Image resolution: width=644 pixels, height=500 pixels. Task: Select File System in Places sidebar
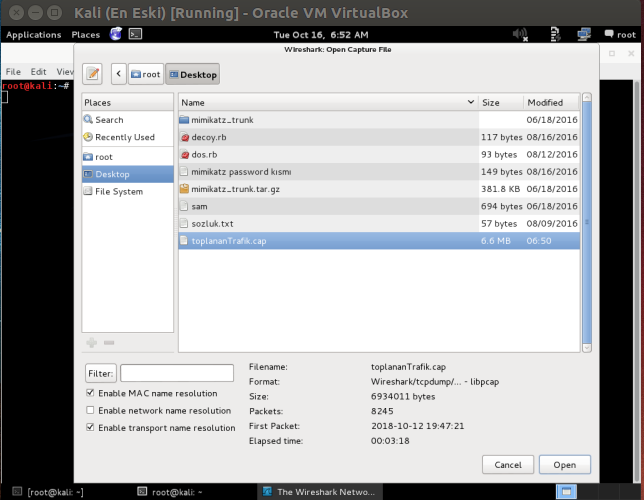coord(127,191)
